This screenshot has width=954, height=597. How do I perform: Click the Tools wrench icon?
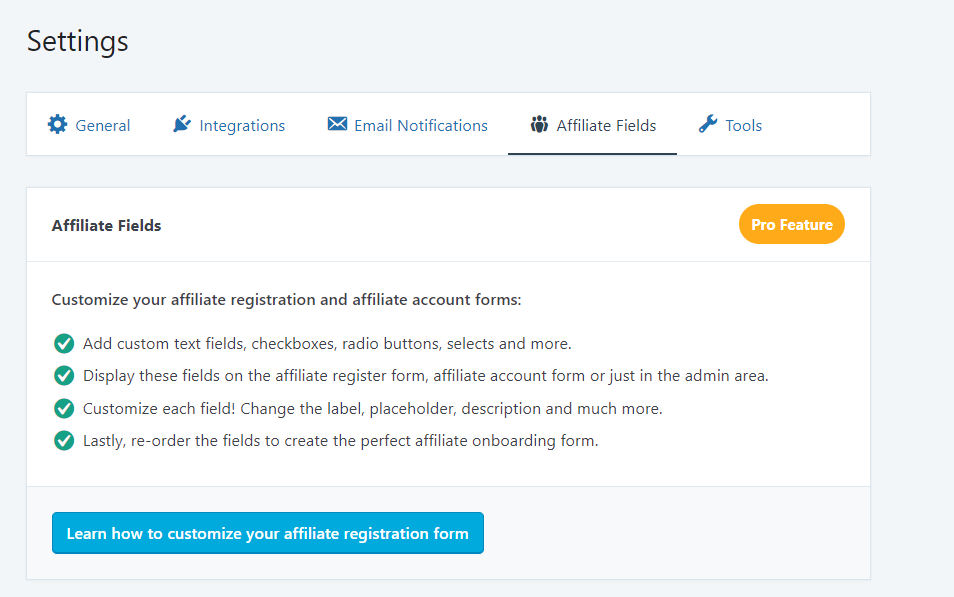pos(708,124)
